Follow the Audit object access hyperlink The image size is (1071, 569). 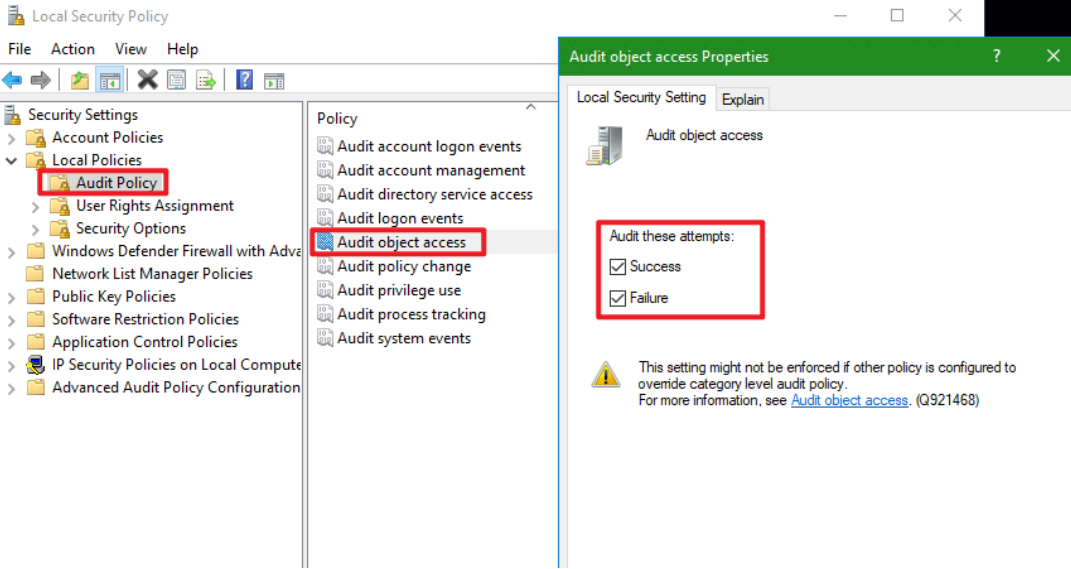click(849, 400)
